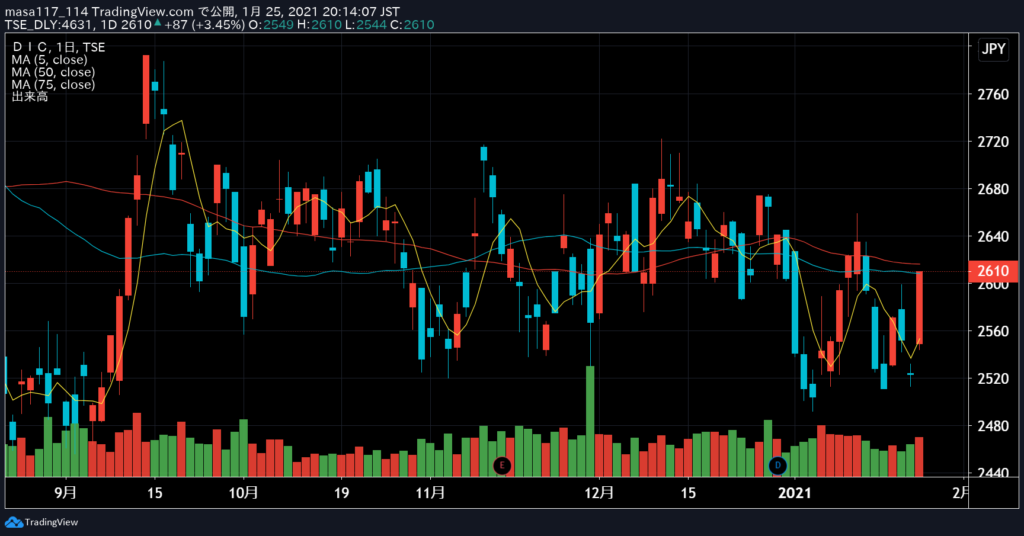Select the MA (5, close) indicator label

50,59
